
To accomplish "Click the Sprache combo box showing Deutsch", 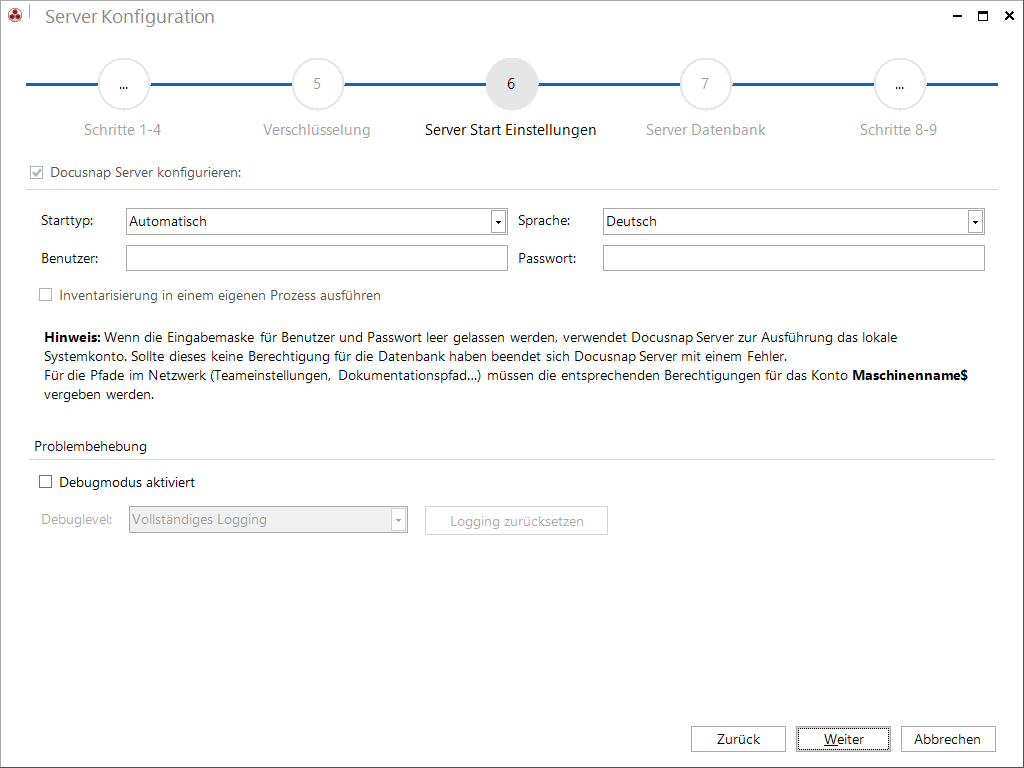I will pos(793,222).
